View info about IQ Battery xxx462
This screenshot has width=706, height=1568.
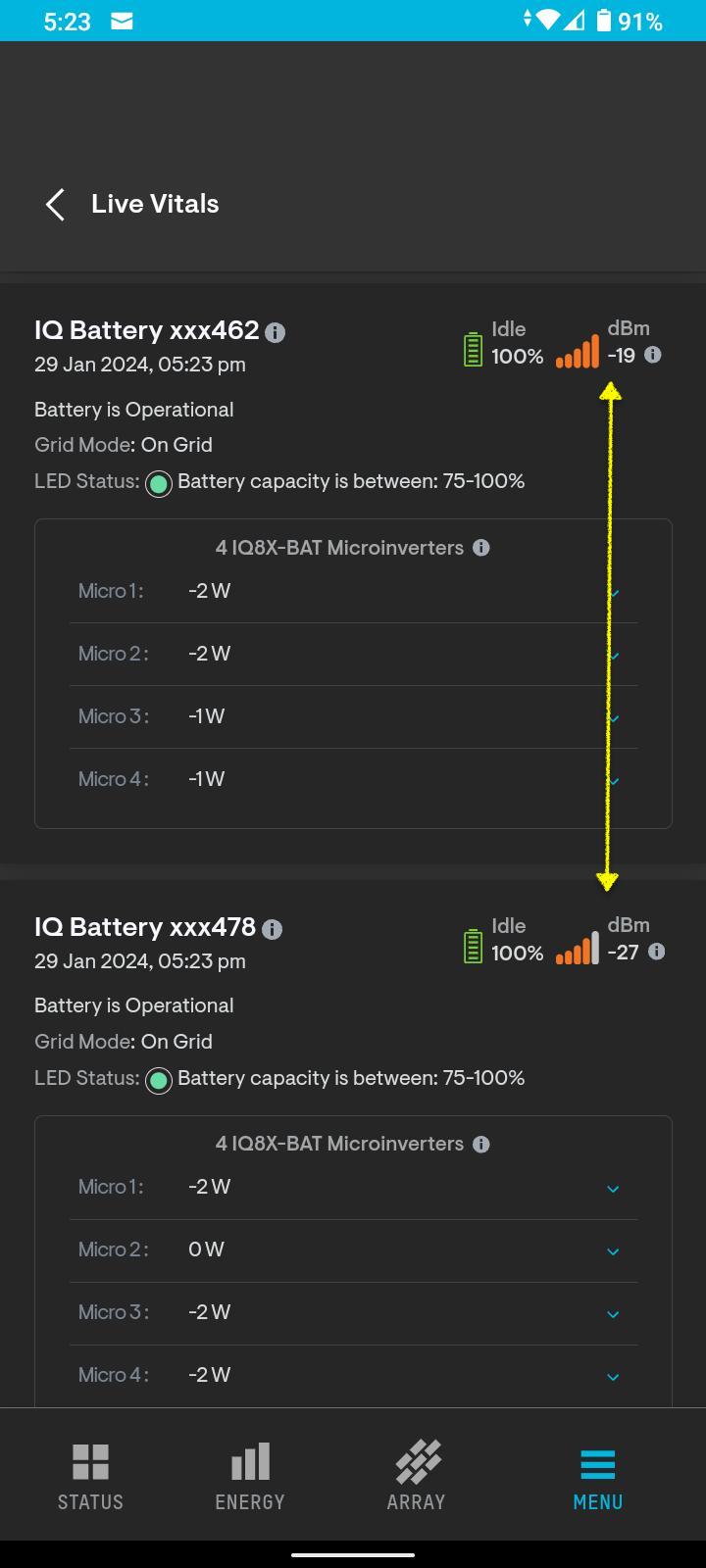pyautogui.click(x=276, y=331)
